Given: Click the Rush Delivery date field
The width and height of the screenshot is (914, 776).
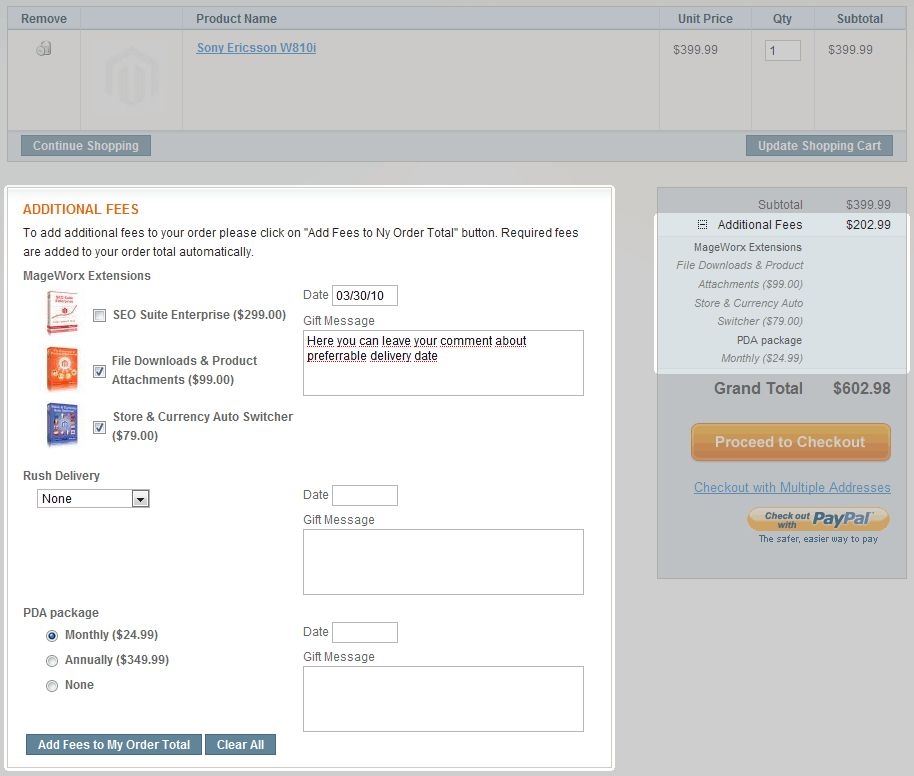Looking at the screenshot, I should 365,496.
